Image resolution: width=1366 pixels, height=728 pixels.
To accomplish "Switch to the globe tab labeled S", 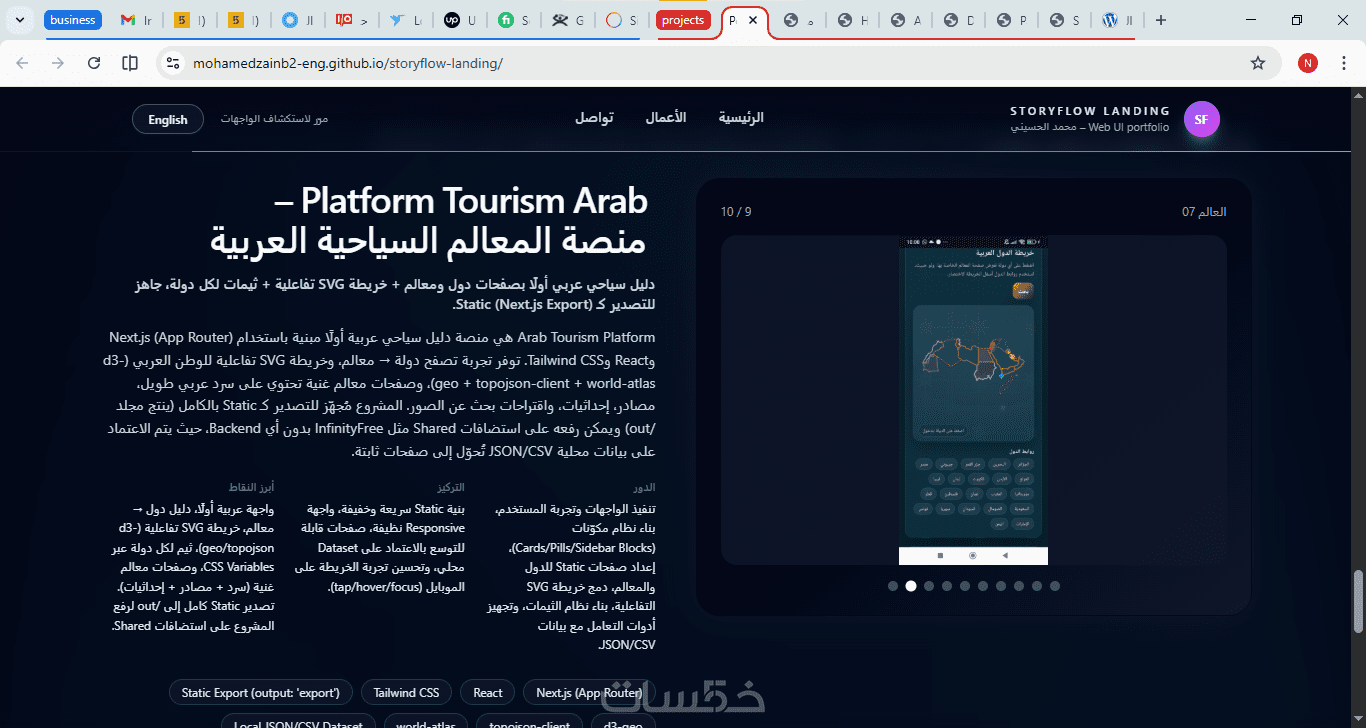I will [1064, 20].
